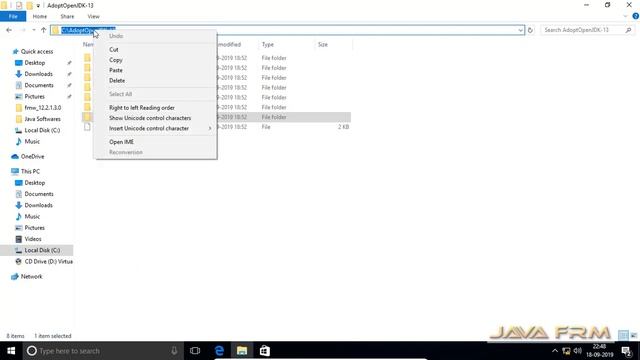Open Documents under This PC
Image resolution: width=640 pixels, height=360 pixels.
(39, 194)
